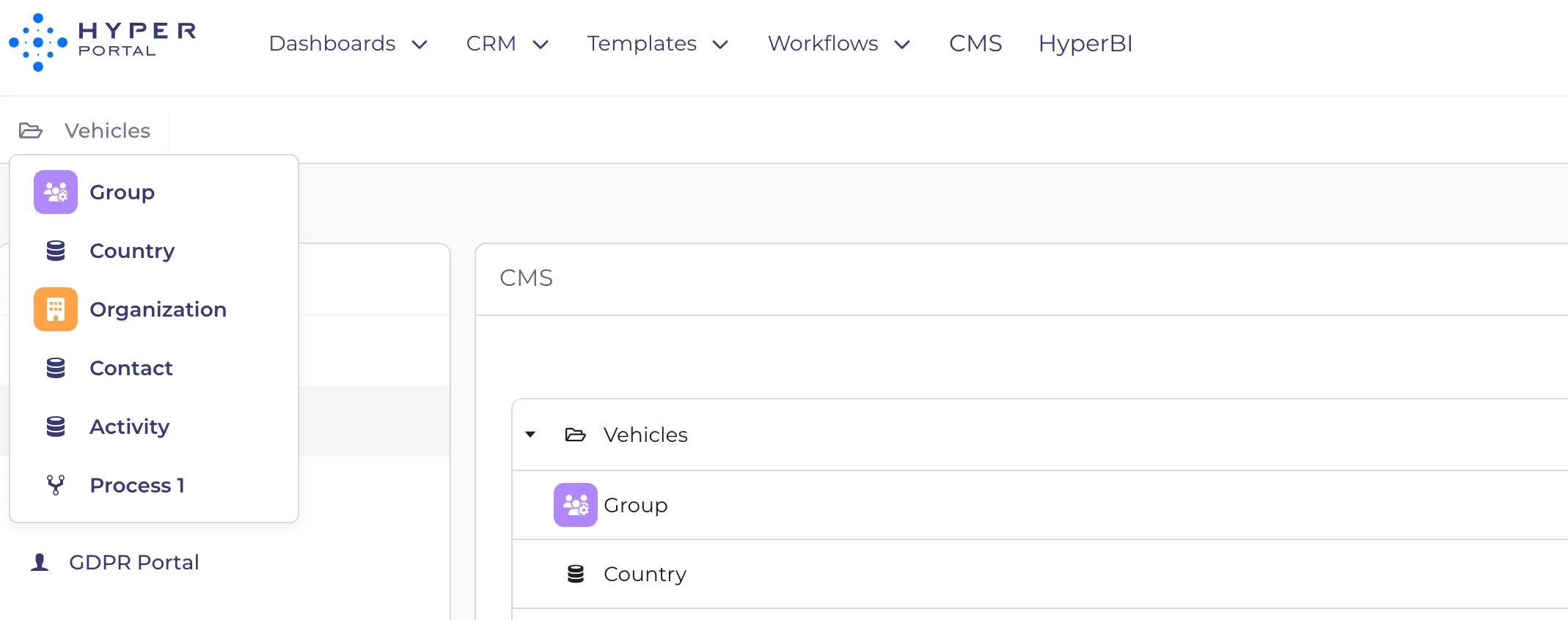Click the Dashboards nav label

click(332, 43)
